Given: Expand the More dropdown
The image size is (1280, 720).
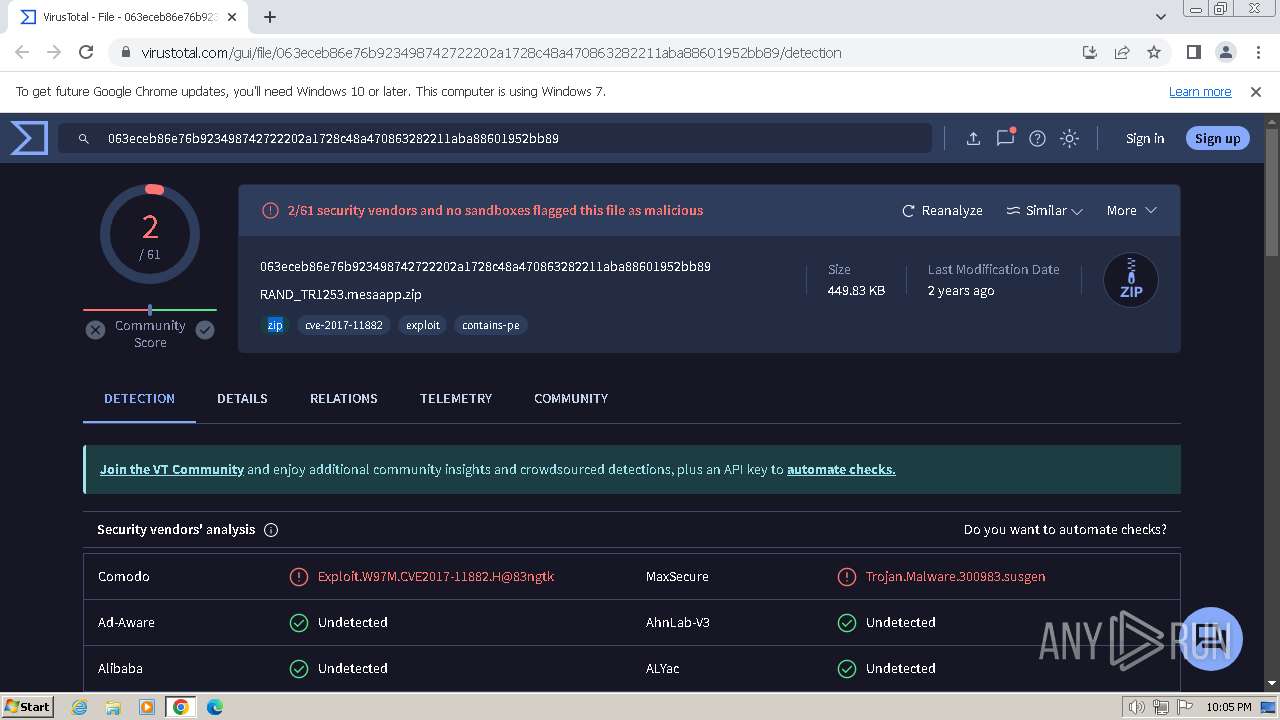Looking at the screenshot, I should 1132,211.
